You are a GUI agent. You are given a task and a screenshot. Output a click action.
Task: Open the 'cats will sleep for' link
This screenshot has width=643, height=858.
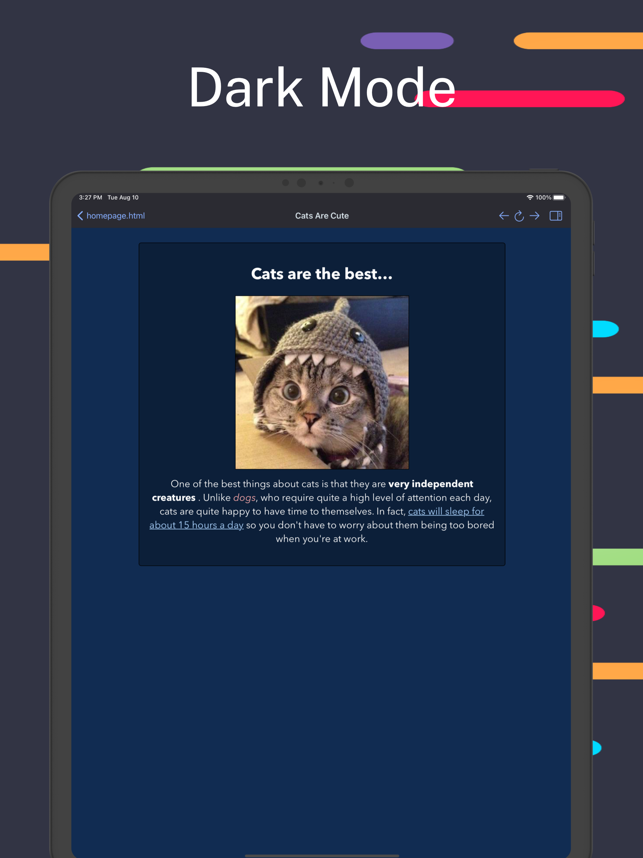pyautogui.click(x=446, y=511)
